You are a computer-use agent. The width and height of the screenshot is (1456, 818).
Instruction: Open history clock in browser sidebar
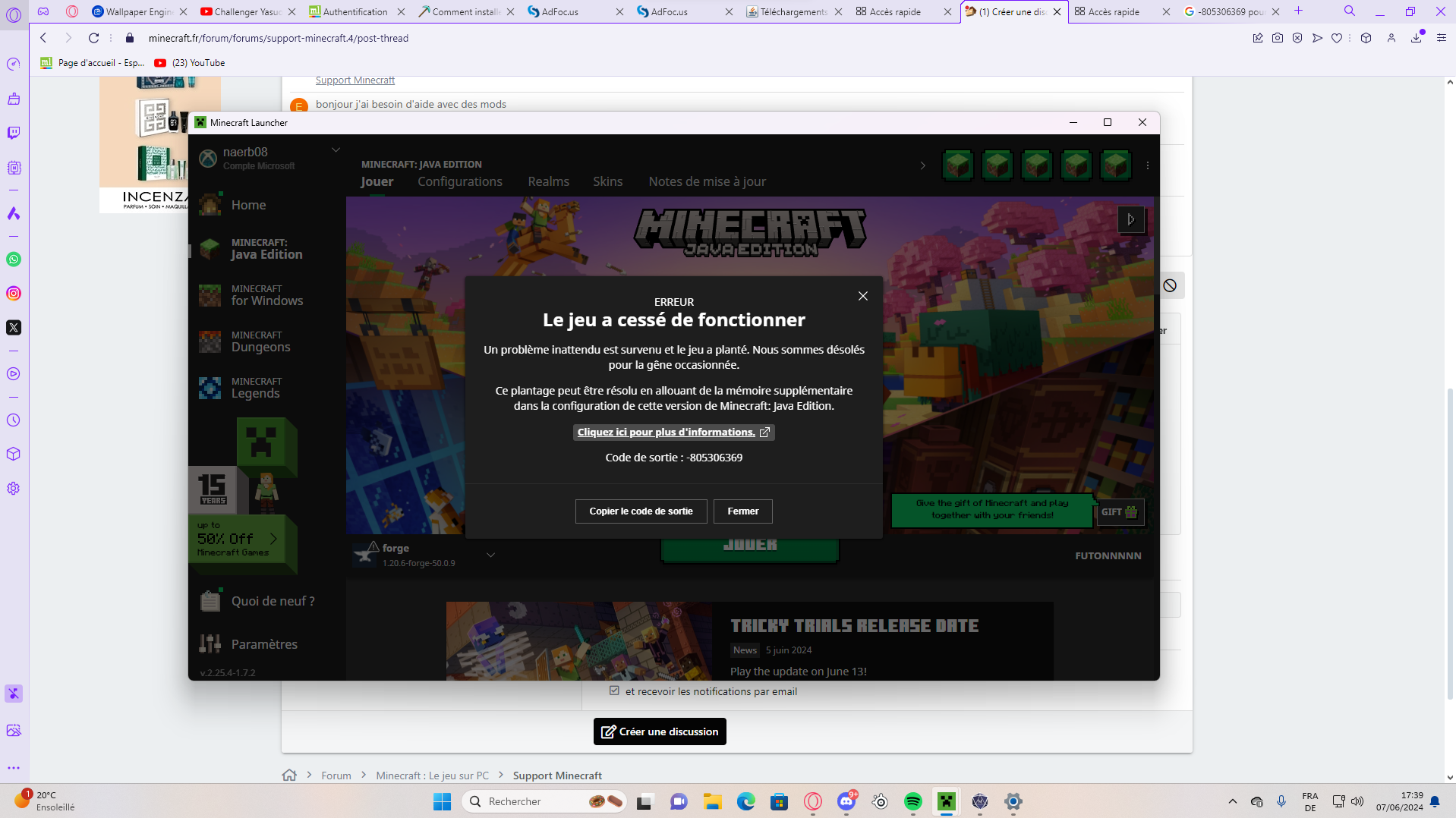click(x=14, y=420)
